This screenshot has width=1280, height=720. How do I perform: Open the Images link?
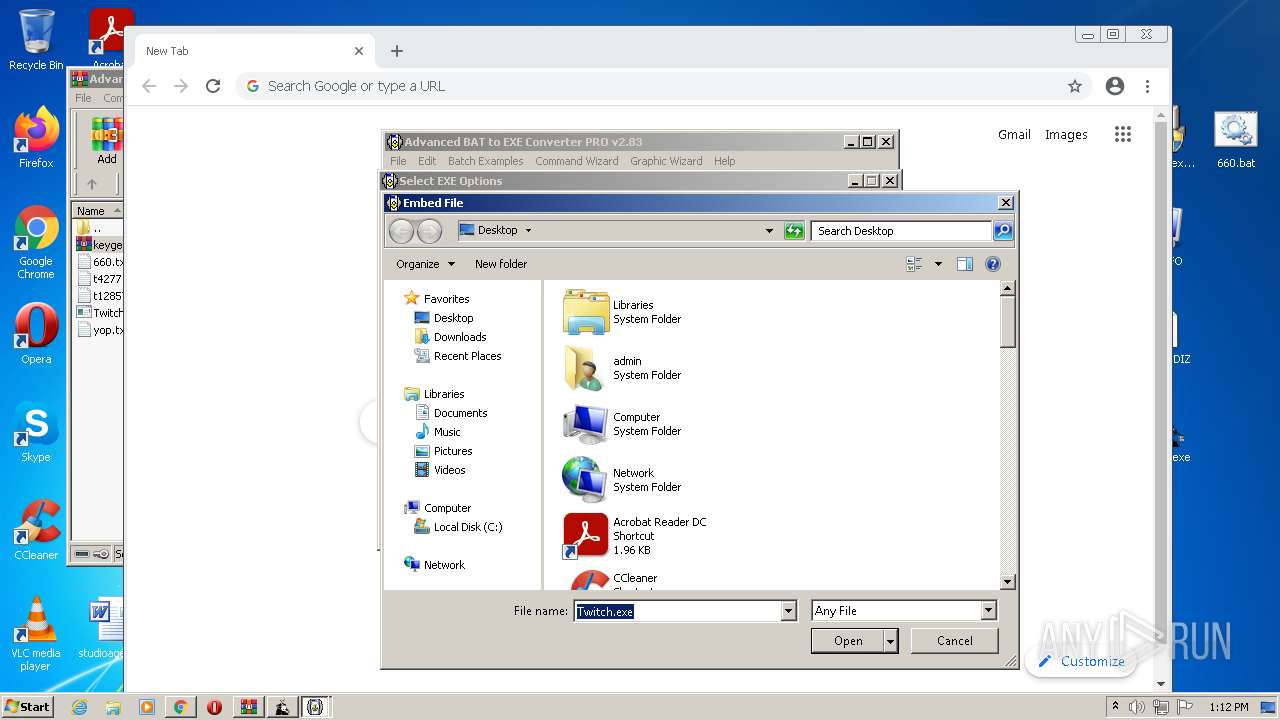click(x=1066, y=134)
